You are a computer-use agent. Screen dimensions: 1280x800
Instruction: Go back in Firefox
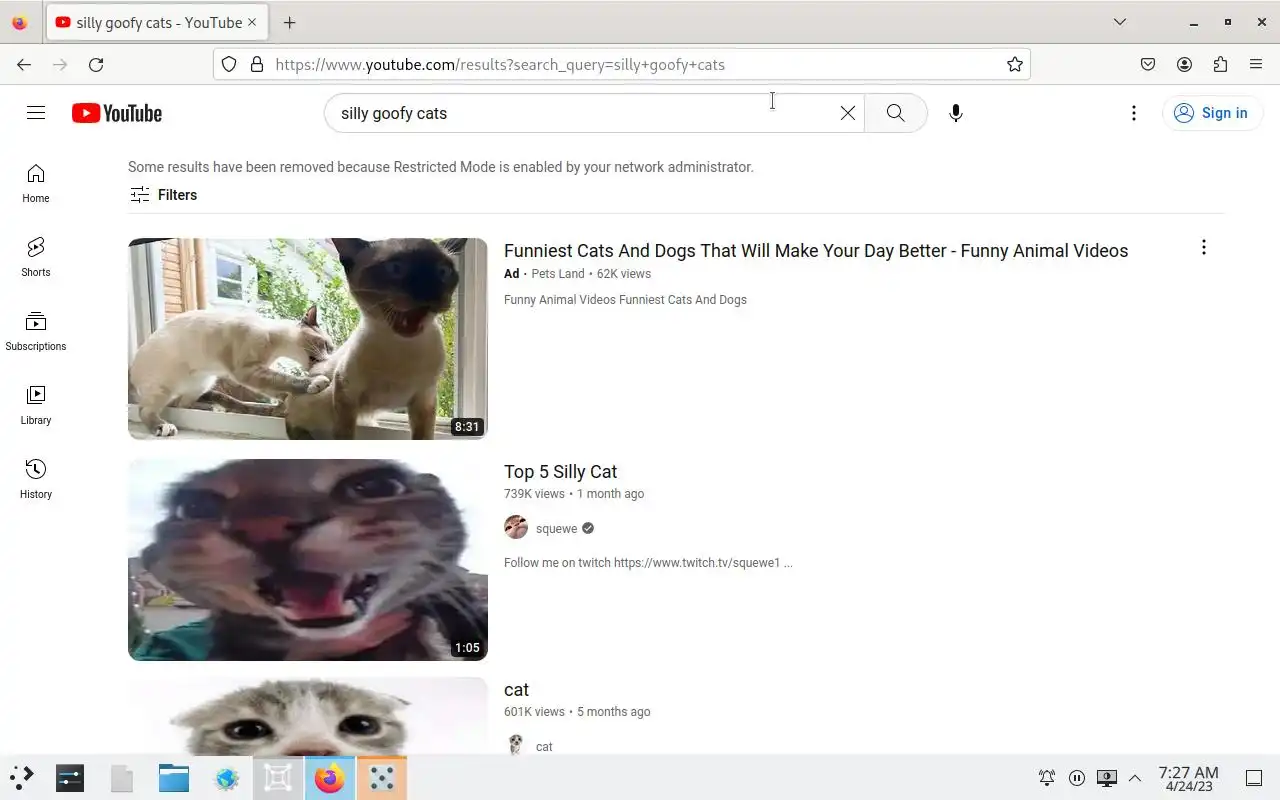pyautogui.click(x=24, y=65)
